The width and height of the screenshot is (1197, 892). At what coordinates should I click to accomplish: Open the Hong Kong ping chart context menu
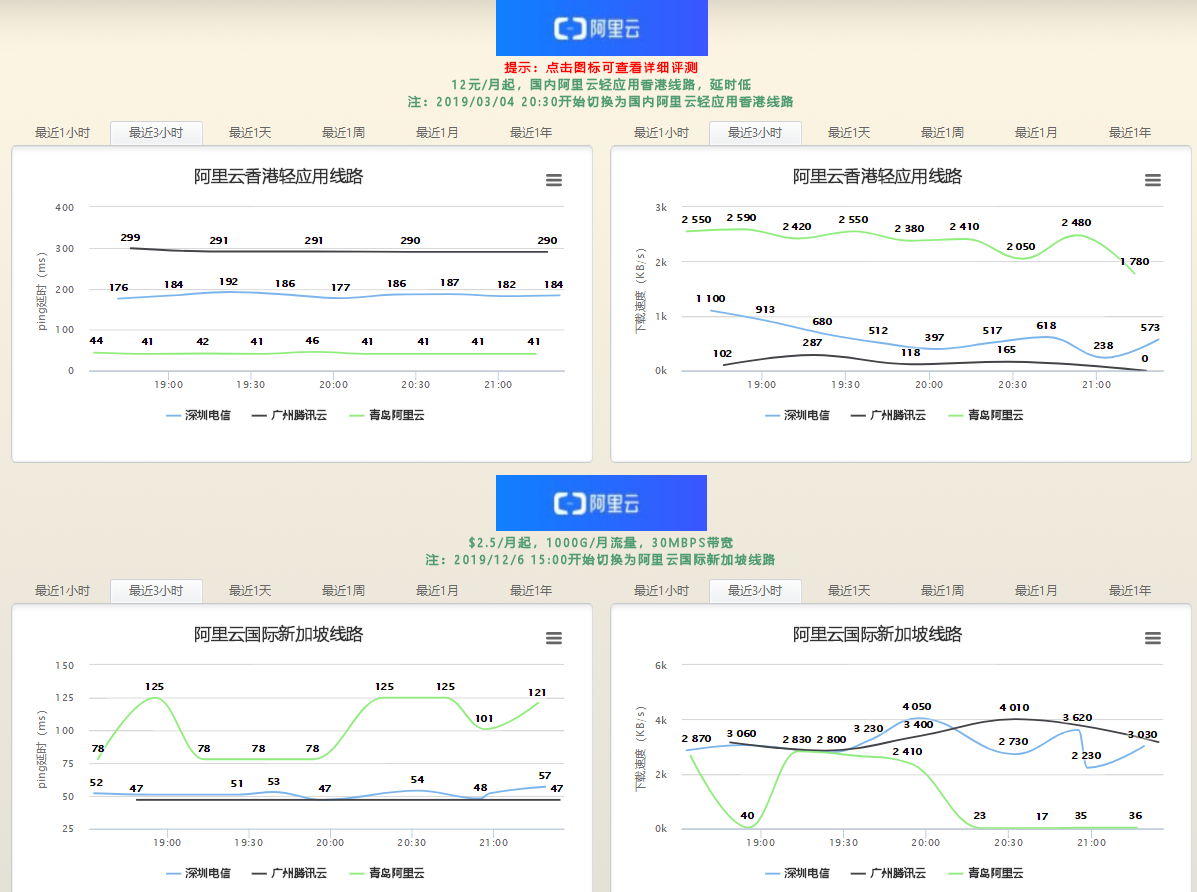[553, 180]
